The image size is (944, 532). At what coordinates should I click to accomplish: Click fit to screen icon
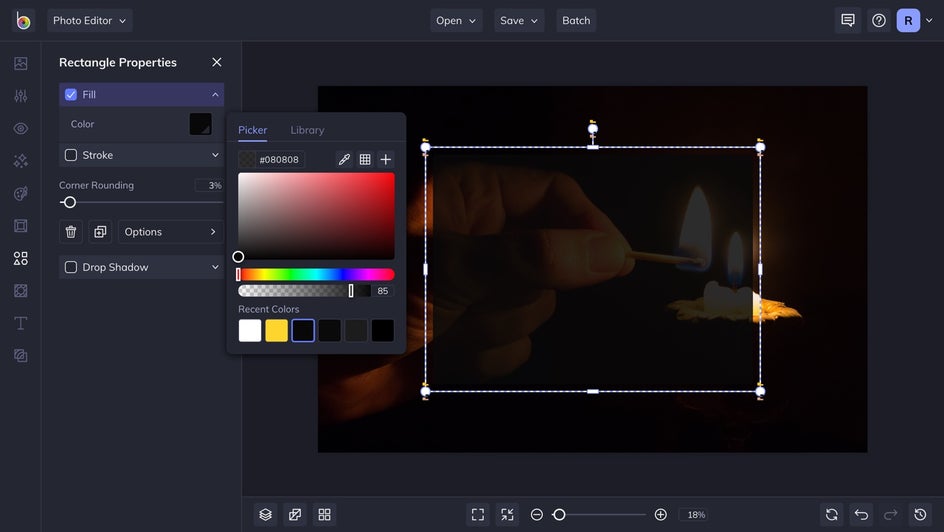click(478, 514)
